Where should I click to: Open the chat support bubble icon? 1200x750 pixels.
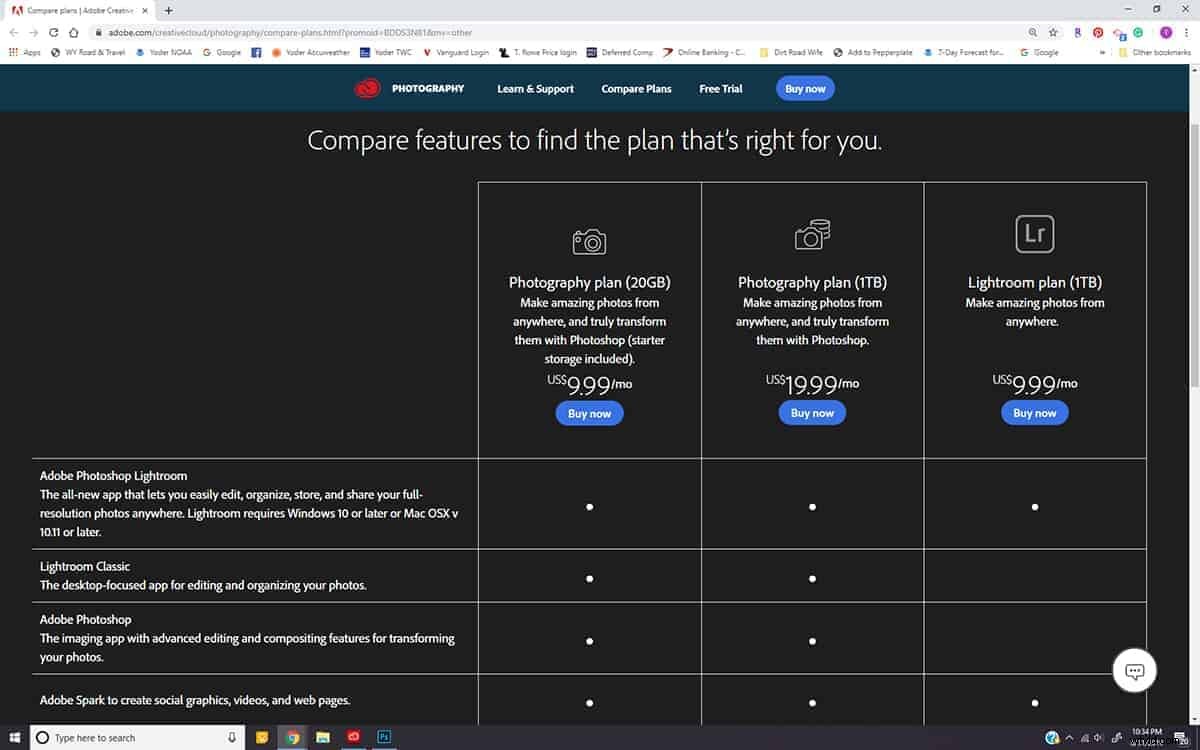click(x=1134, y=671)
